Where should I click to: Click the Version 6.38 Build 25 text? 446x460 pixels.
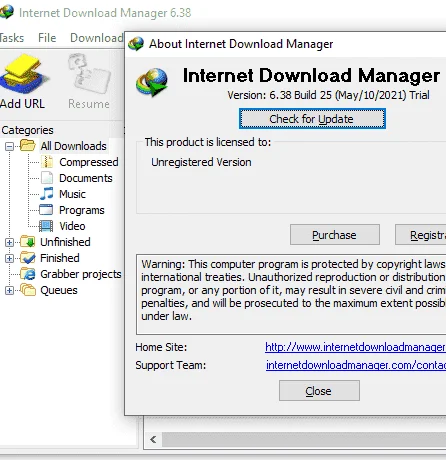click(x=328, y=95)
